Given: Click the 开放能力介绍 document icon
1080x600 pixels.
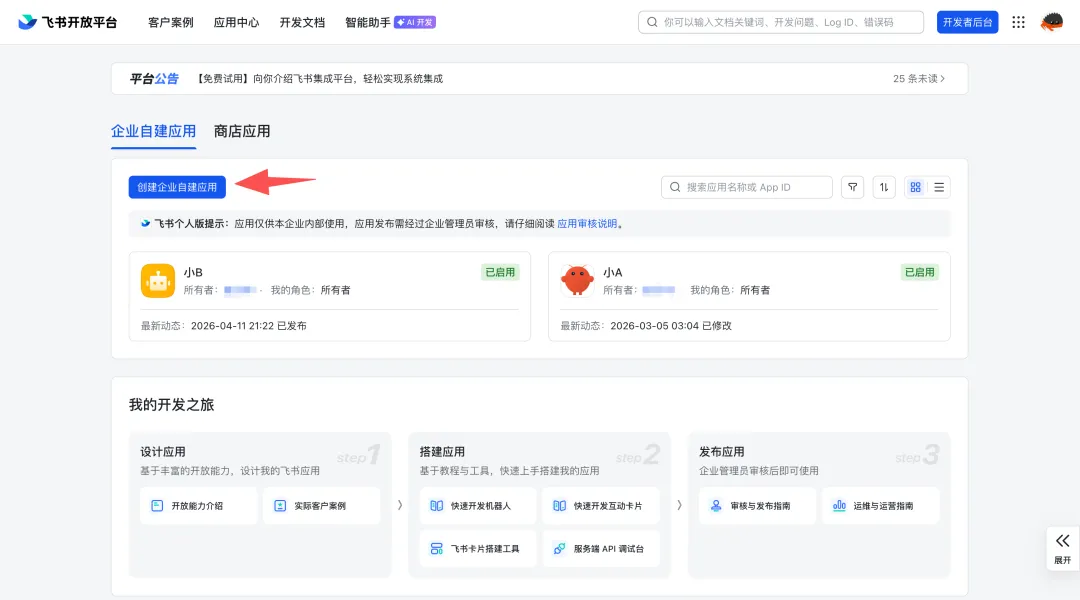Looking at the screenshot, I should 157,506.
